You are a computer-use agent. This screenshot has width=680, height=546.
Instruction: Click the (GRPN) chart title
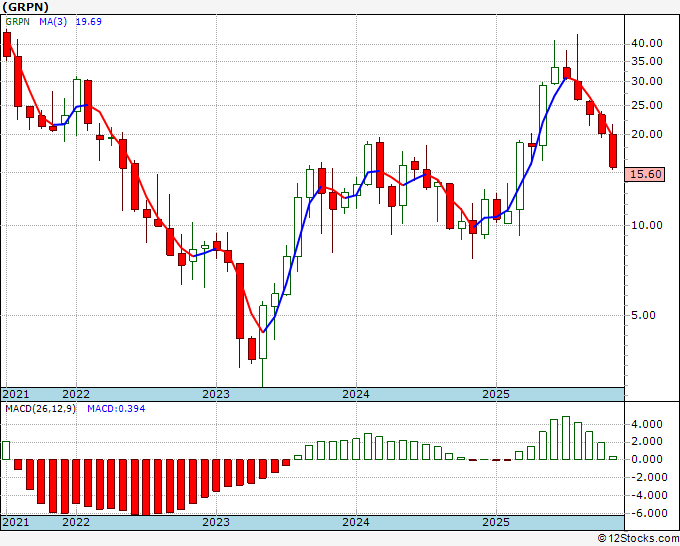pos(26,7)
